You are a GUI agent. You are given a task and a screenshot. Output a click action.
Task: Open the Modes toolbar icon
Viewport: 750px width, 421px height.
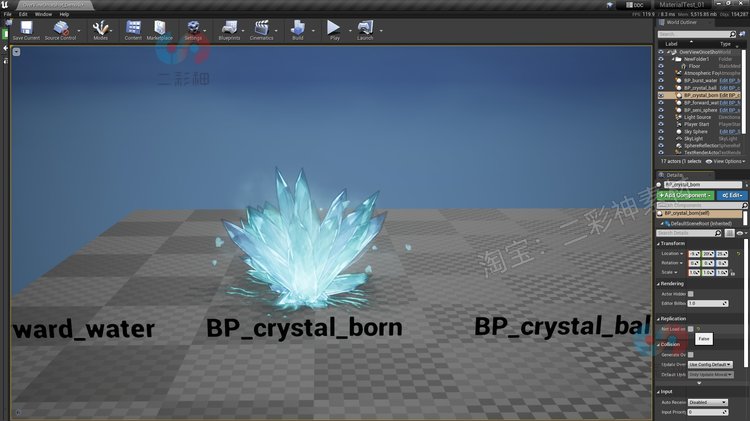tap(100, 30)
